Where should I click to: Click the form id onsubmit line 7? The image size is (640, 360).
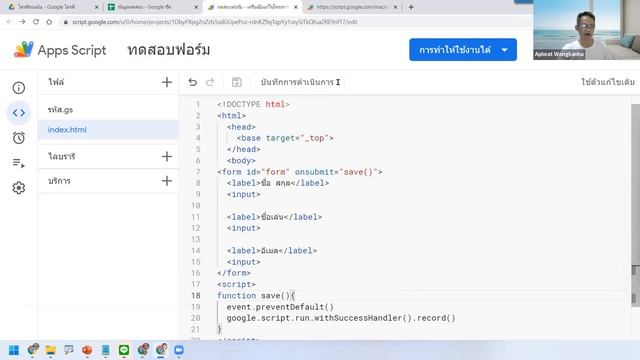point(300,172)
